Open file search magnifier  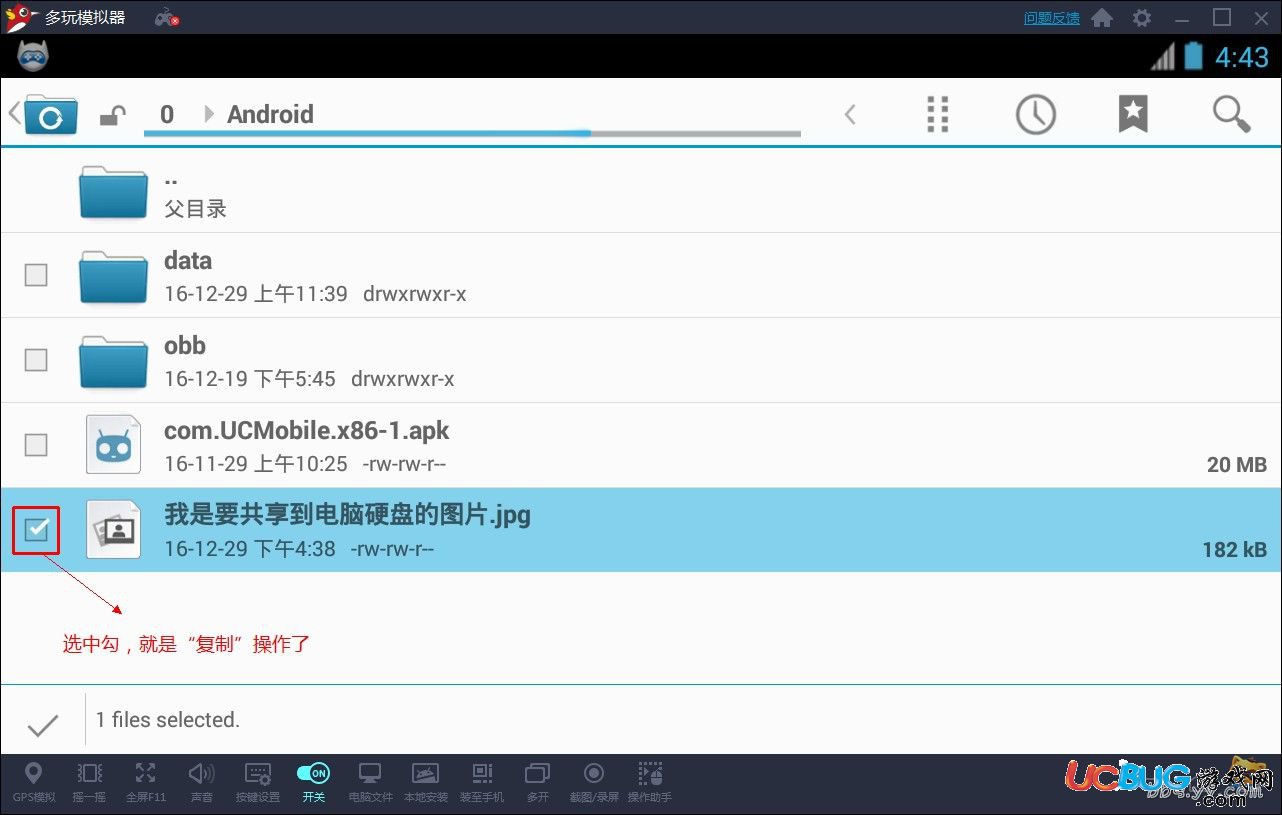[x=1231, y=114]
